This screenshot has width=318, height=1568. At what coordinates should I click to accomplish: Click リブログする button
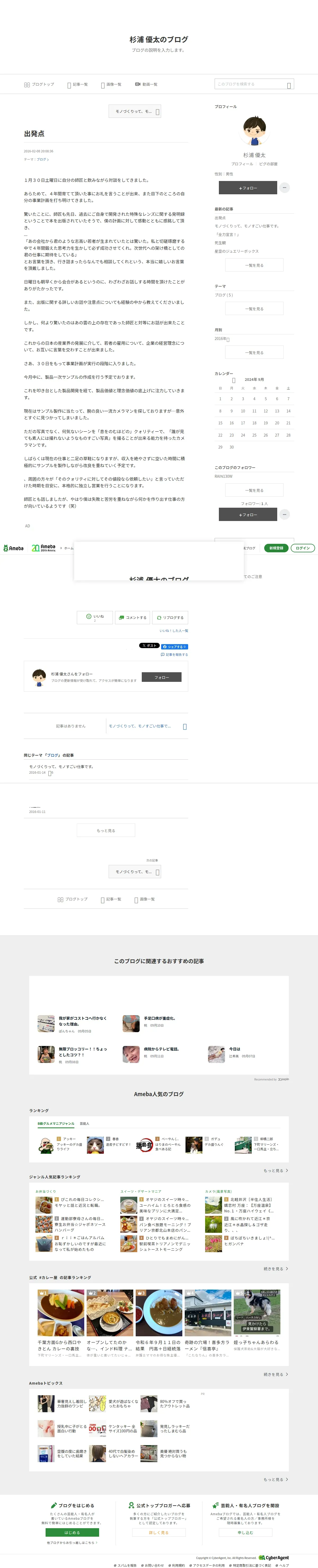coord(170,617)
